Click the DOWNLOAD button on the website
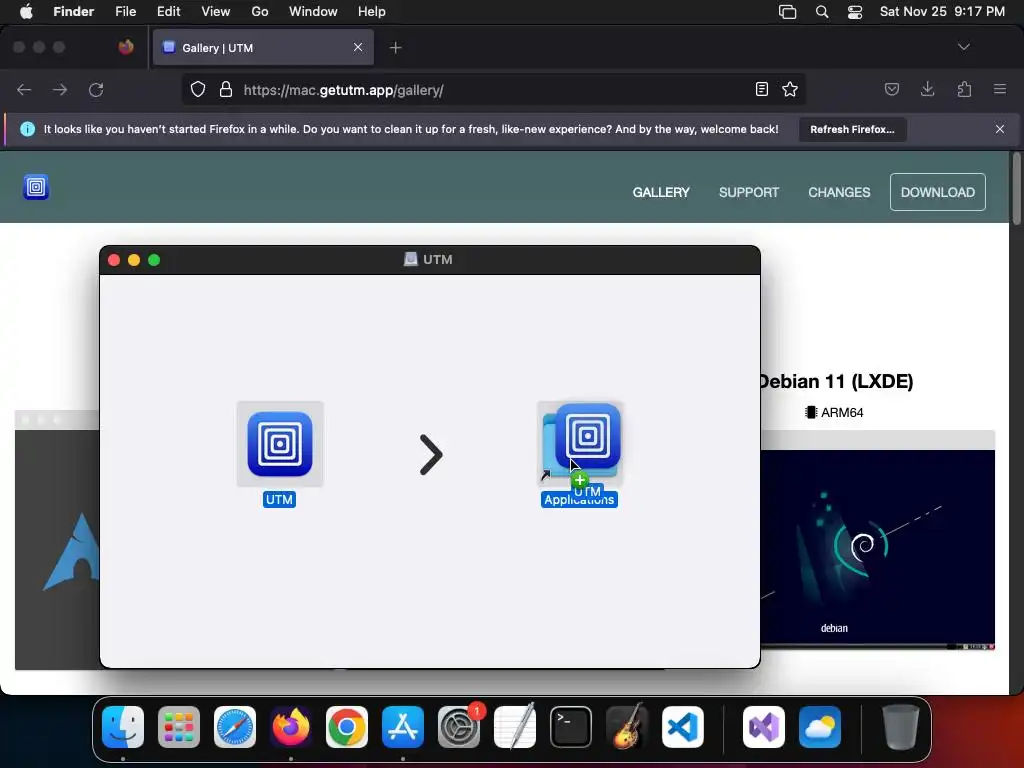Viewport: 1024px width, 768px height. (937, 192)
